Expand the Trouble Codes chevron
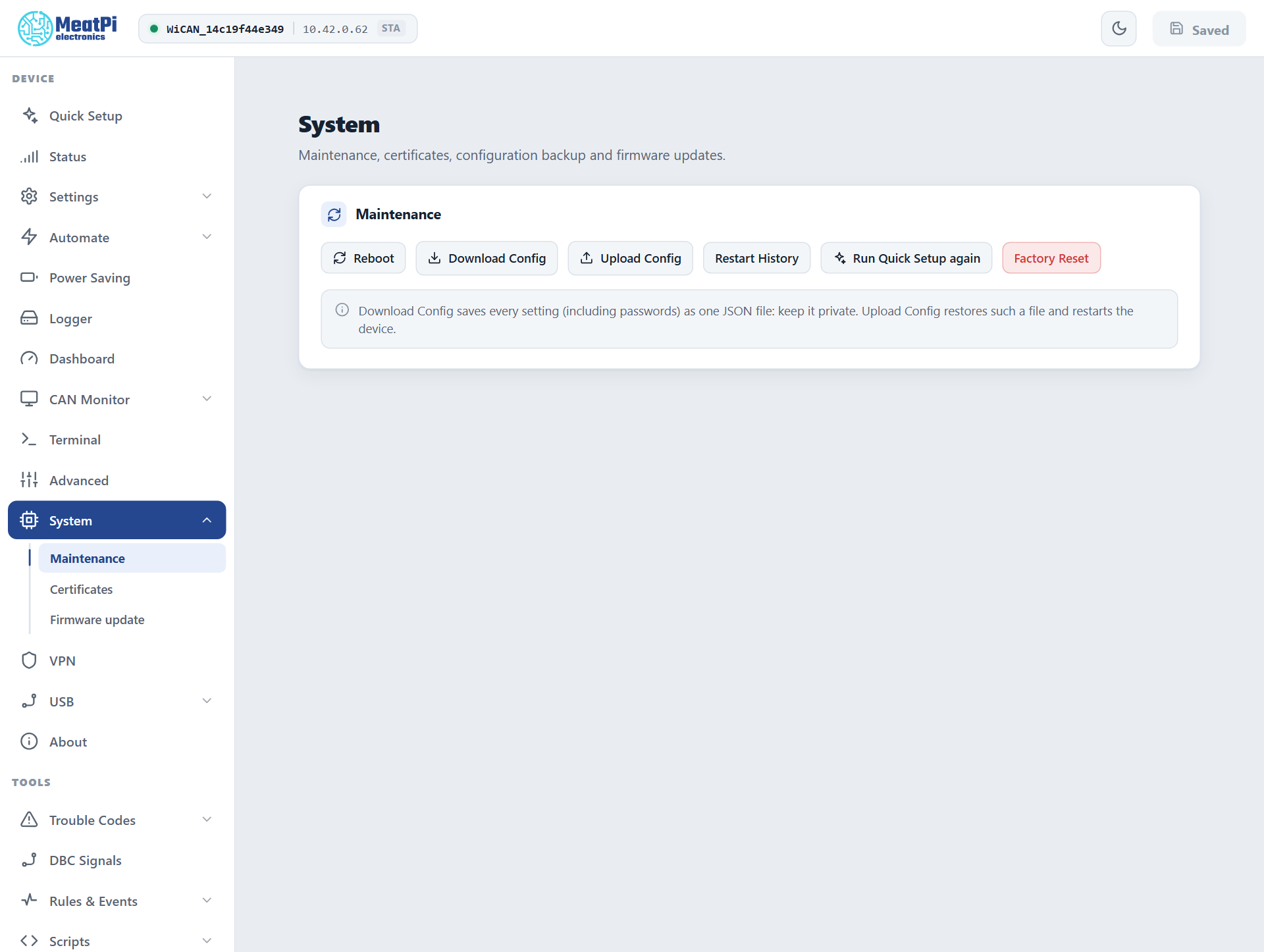Screen dimensions: 1264x952 point(207,820)
